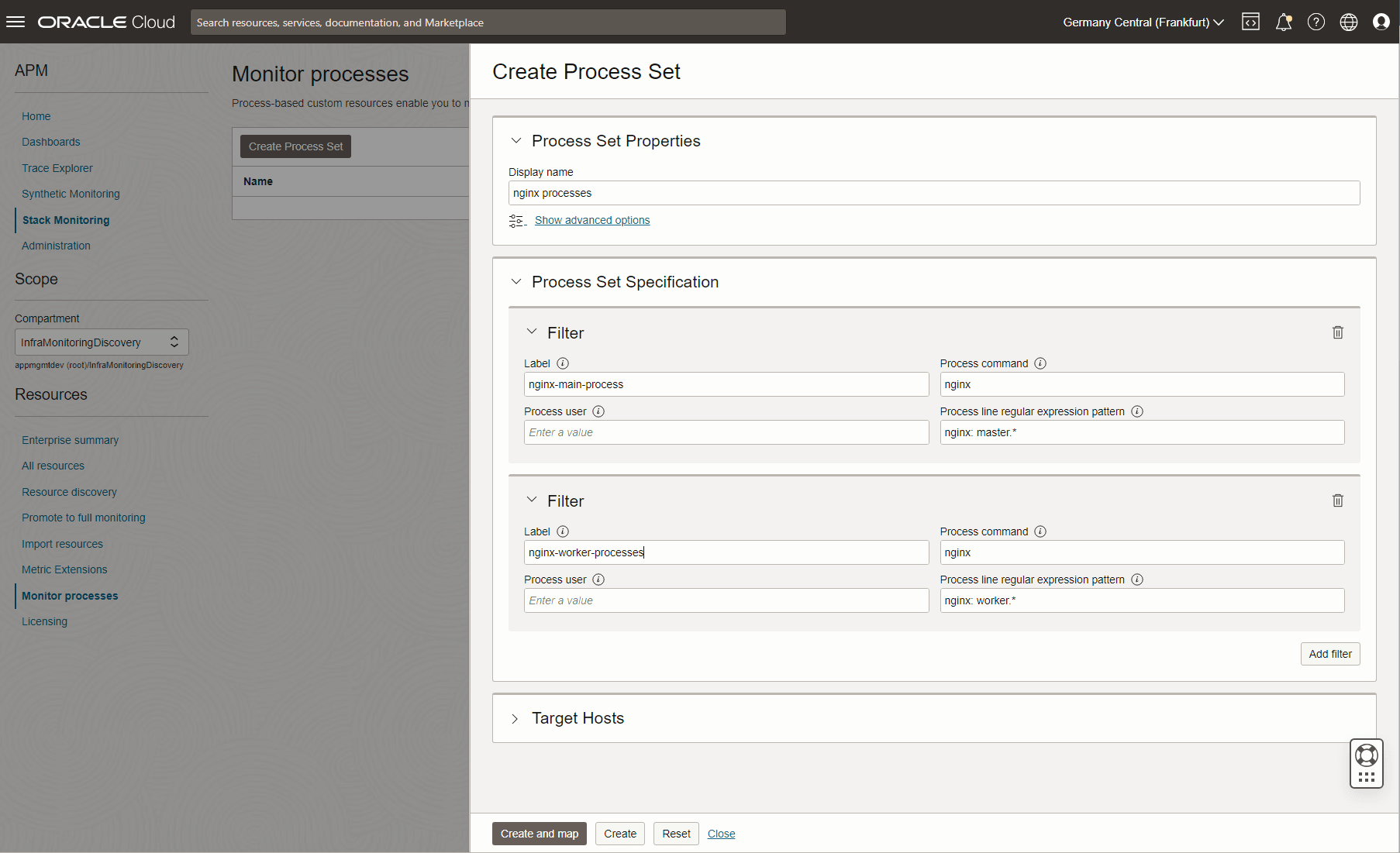Open the Germany Central region dropdown
The image size is (1400, 853).
coord(1143,22)
